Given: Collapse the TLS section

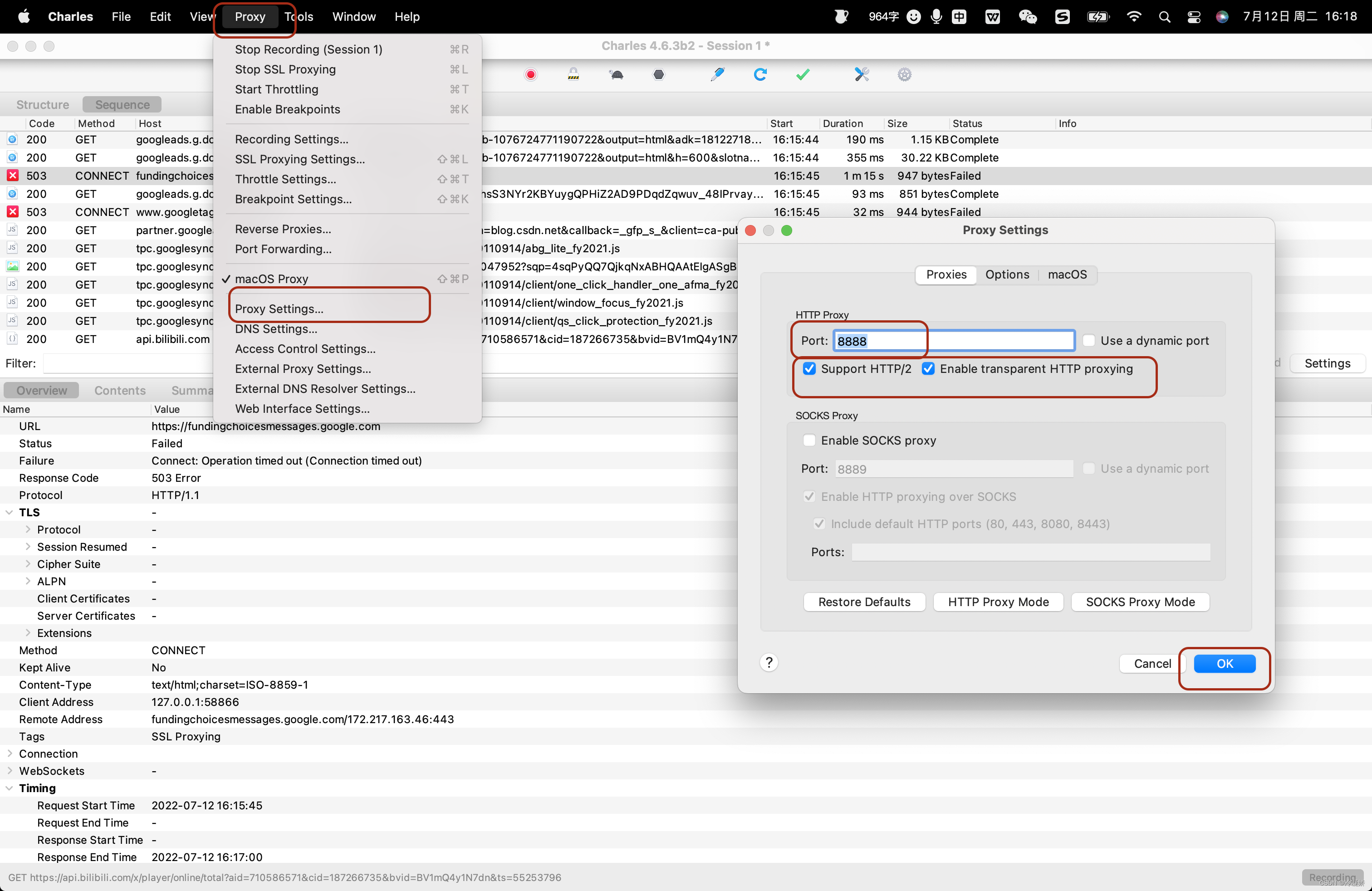Looking at the screenshot, I should [x=9, y=512].
